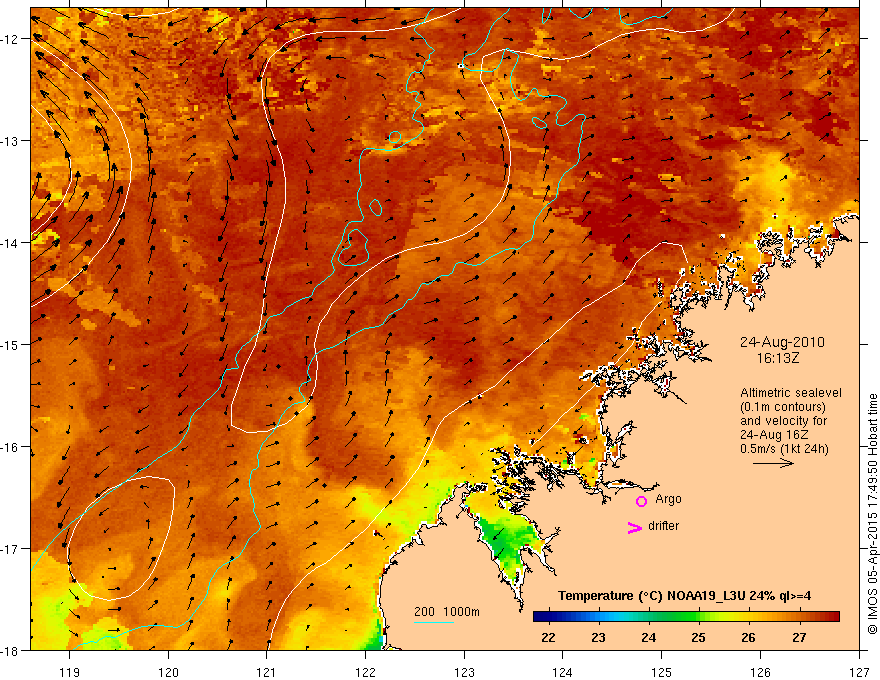This screenshot has height=680, width=880.
Task: Click the '16:13Z' time label
Action: (x=777, y=358)
